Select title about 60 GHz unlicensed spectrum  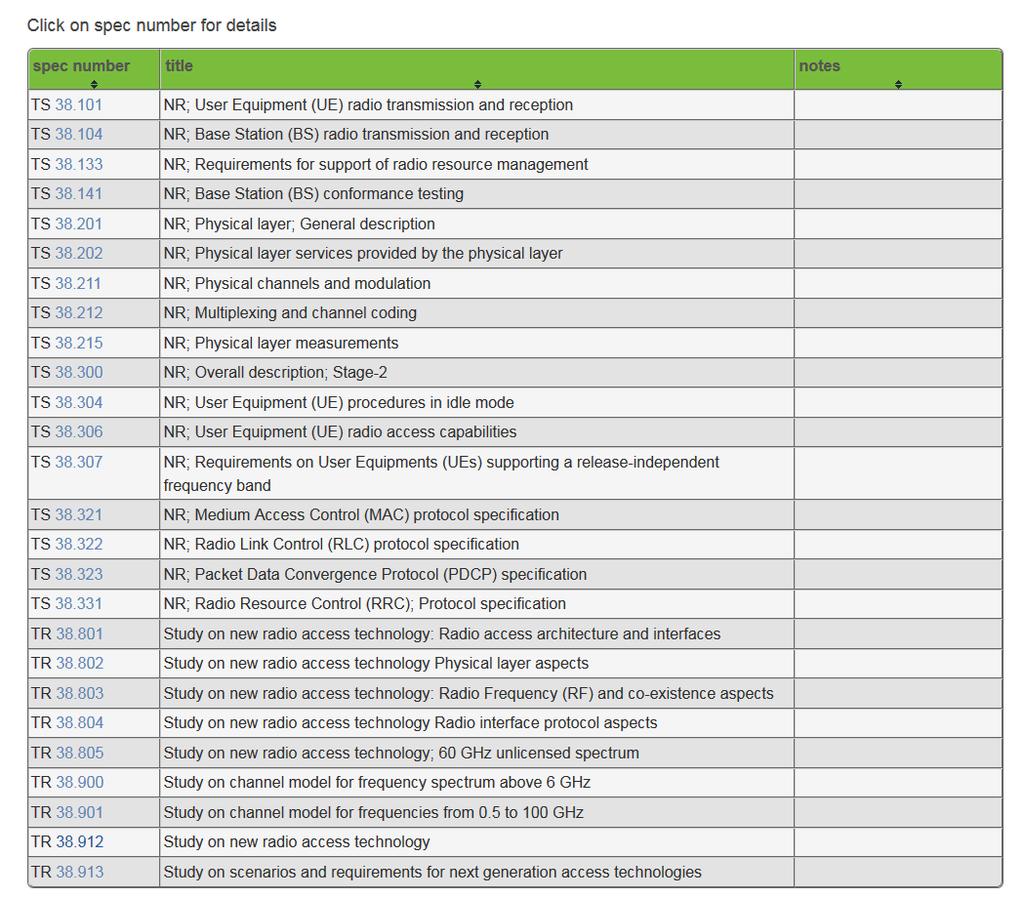click(x=401, y=752)
